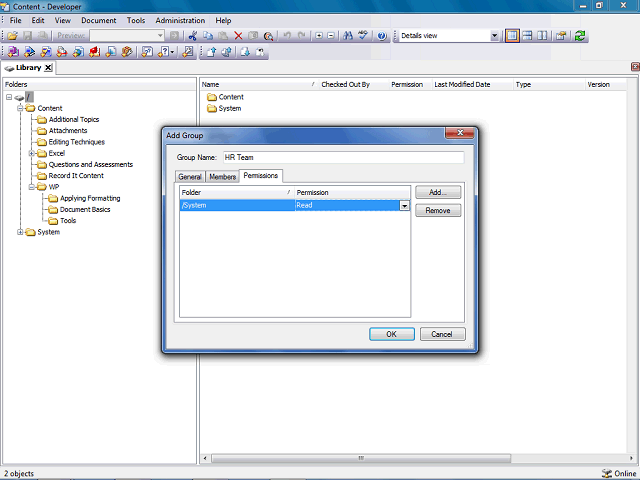Image resolution: width=640 pixels, height=480 pixels.
Task: Click the Redo arrow icon
Action: click(x=302, y=36)
